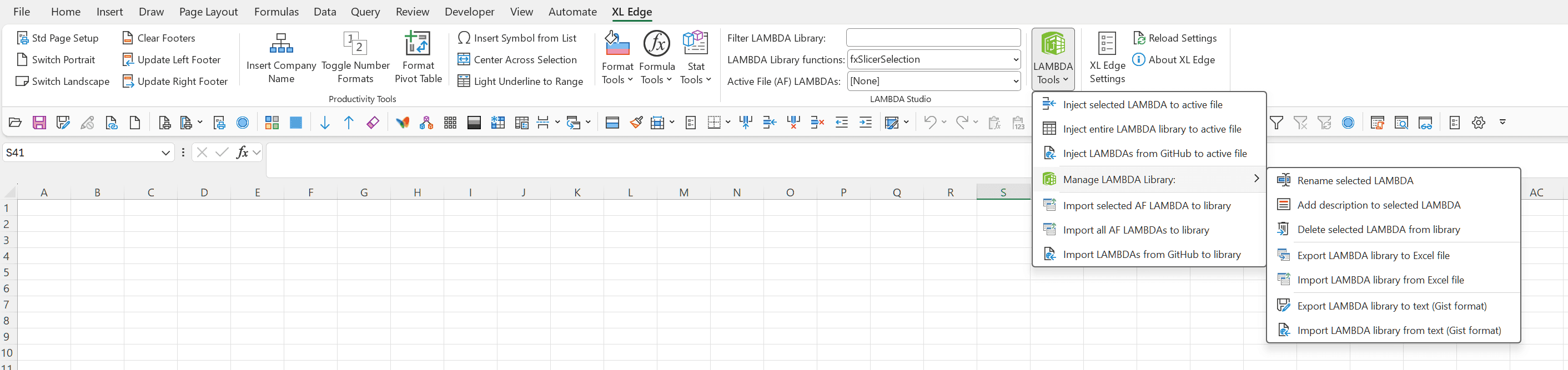The height and width of the screenshot is (370, 1568).
Task: Choose Export LAMBDA library to text (Gist format)
Action: 1393,306
